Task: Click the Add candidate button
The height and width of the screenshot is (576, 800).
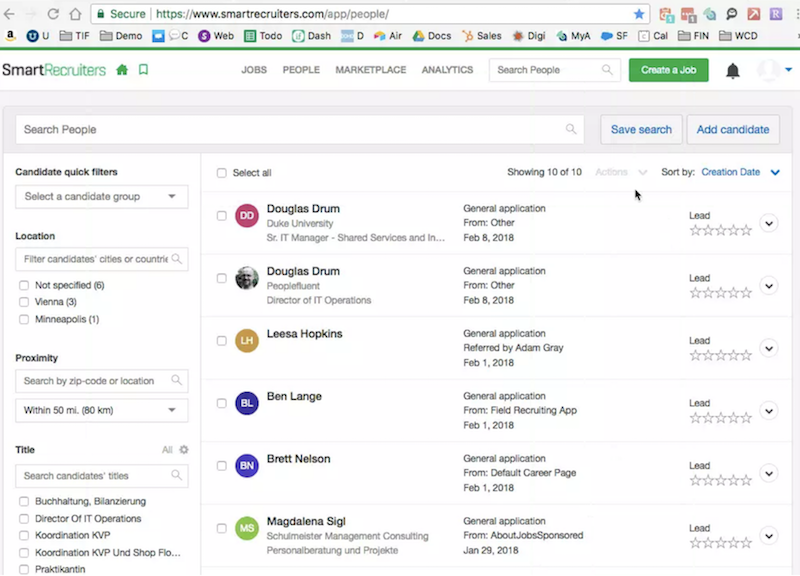Action: tap(733, 130)
